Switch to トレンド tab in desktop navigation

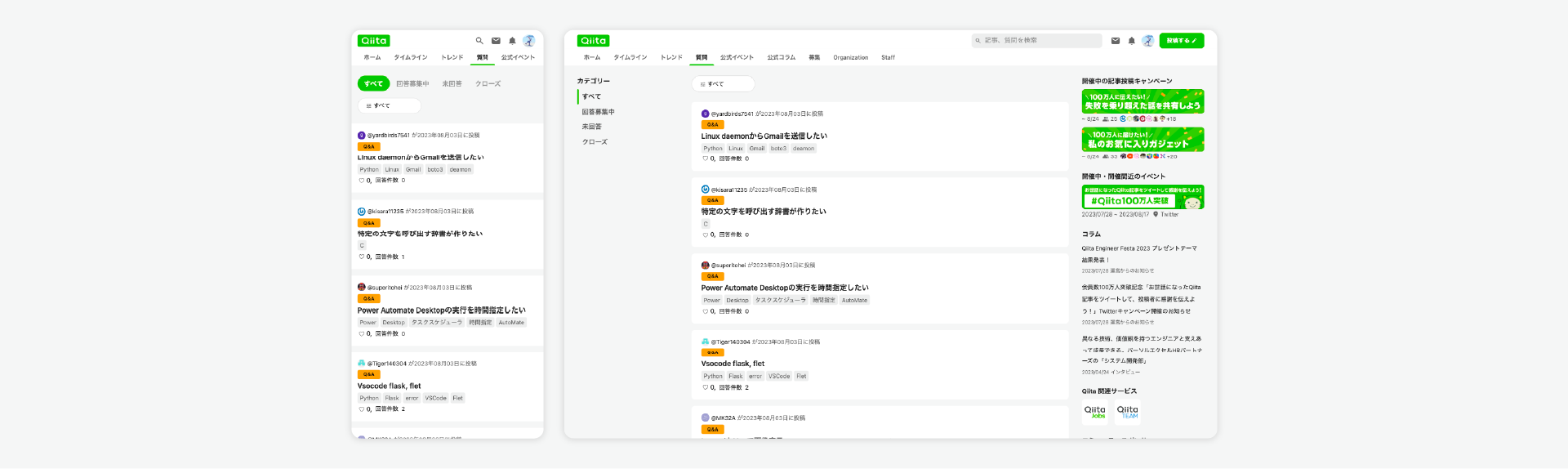[672, 57]
